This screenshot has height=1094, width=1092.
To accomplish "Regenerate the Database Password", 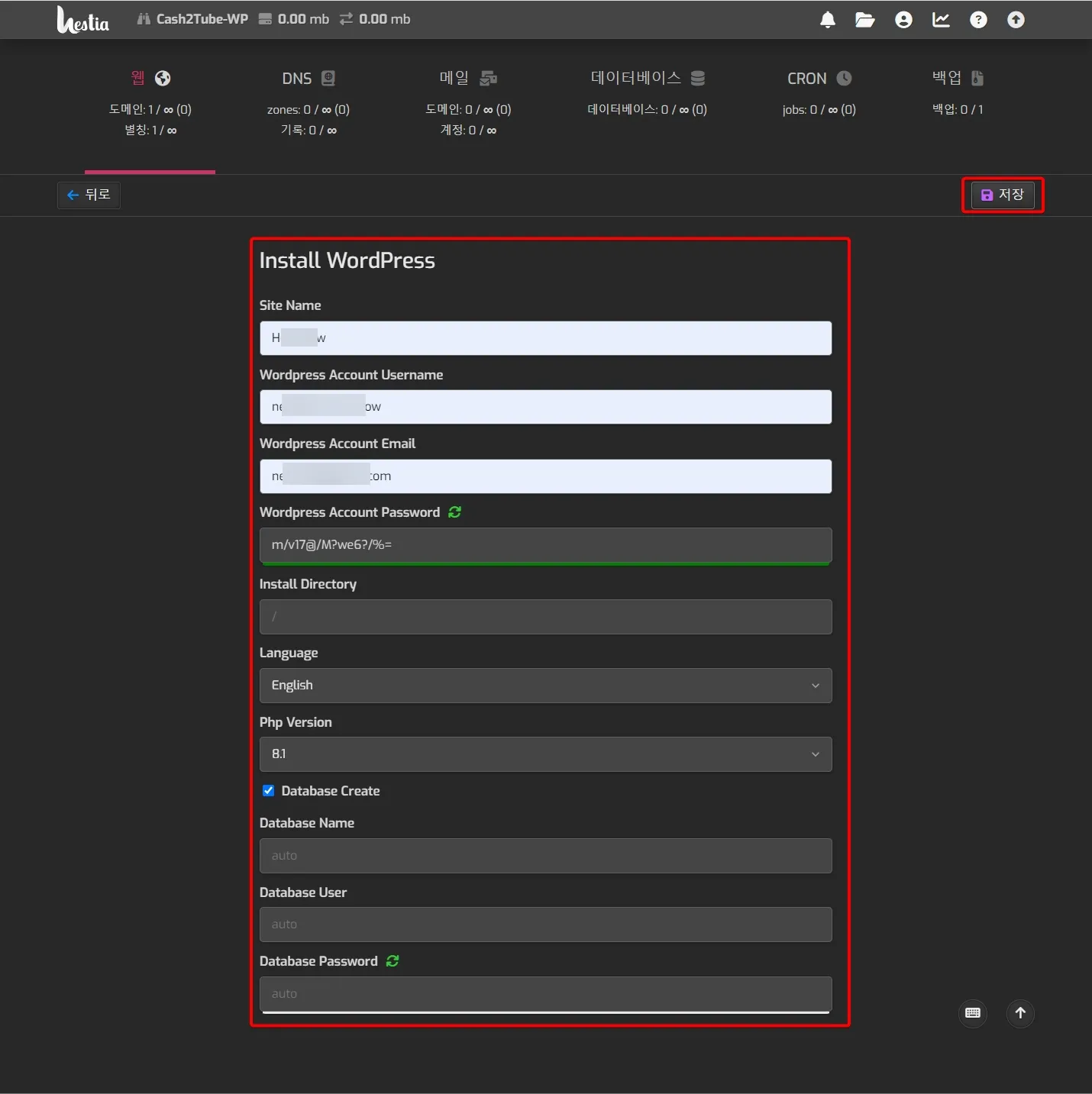I will [x=393, y=961].
